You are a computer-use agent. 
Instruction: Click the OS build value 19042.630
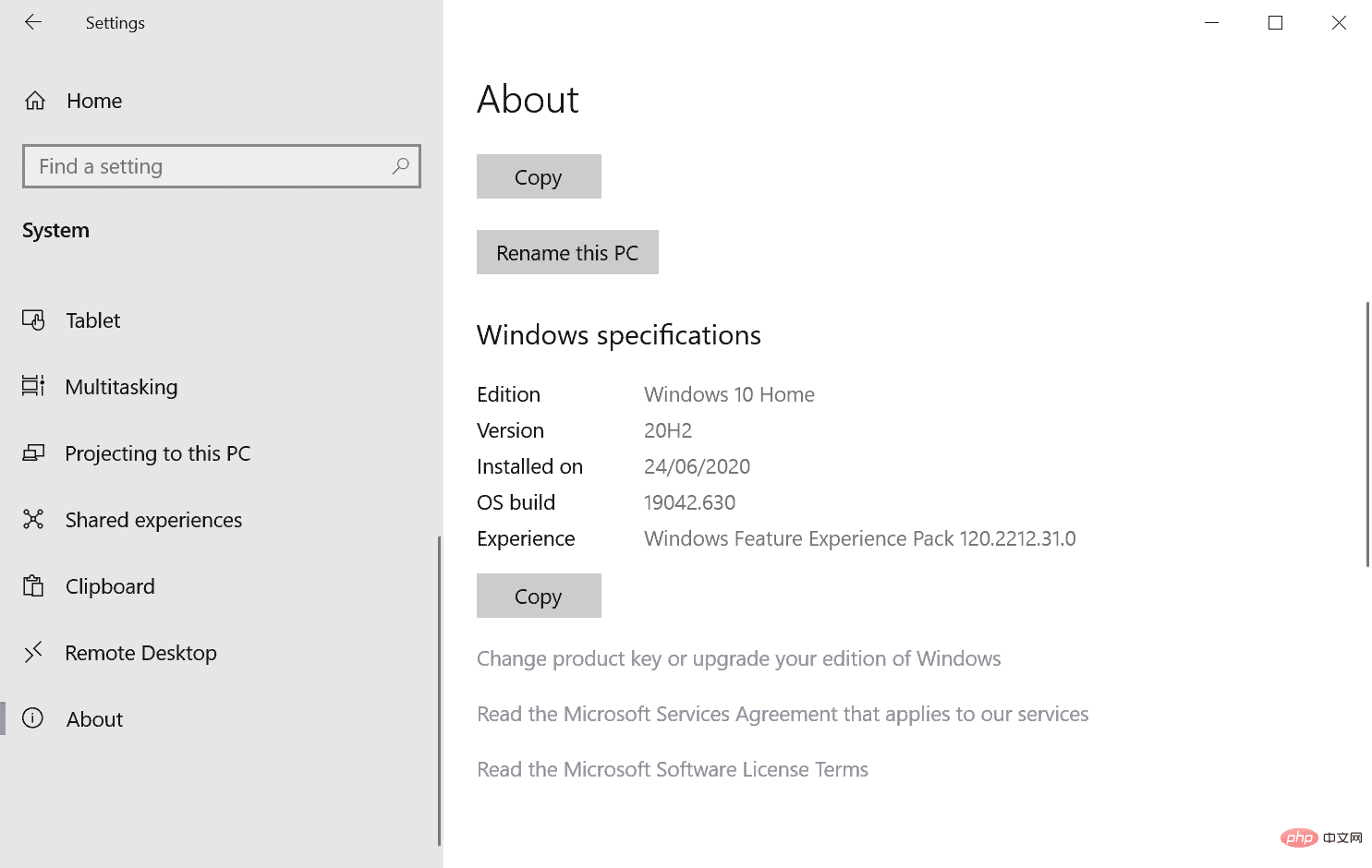[x=689, y=502]
